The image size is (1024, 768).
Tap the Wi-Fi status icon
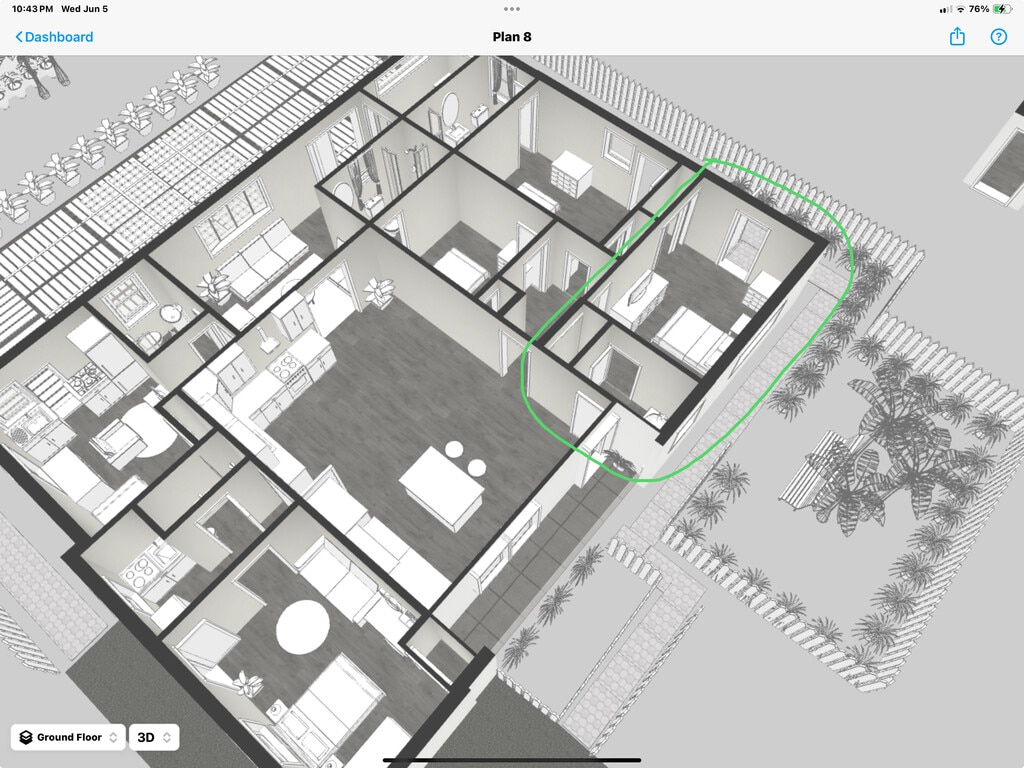pyautogui.click(x=960, y=9)
